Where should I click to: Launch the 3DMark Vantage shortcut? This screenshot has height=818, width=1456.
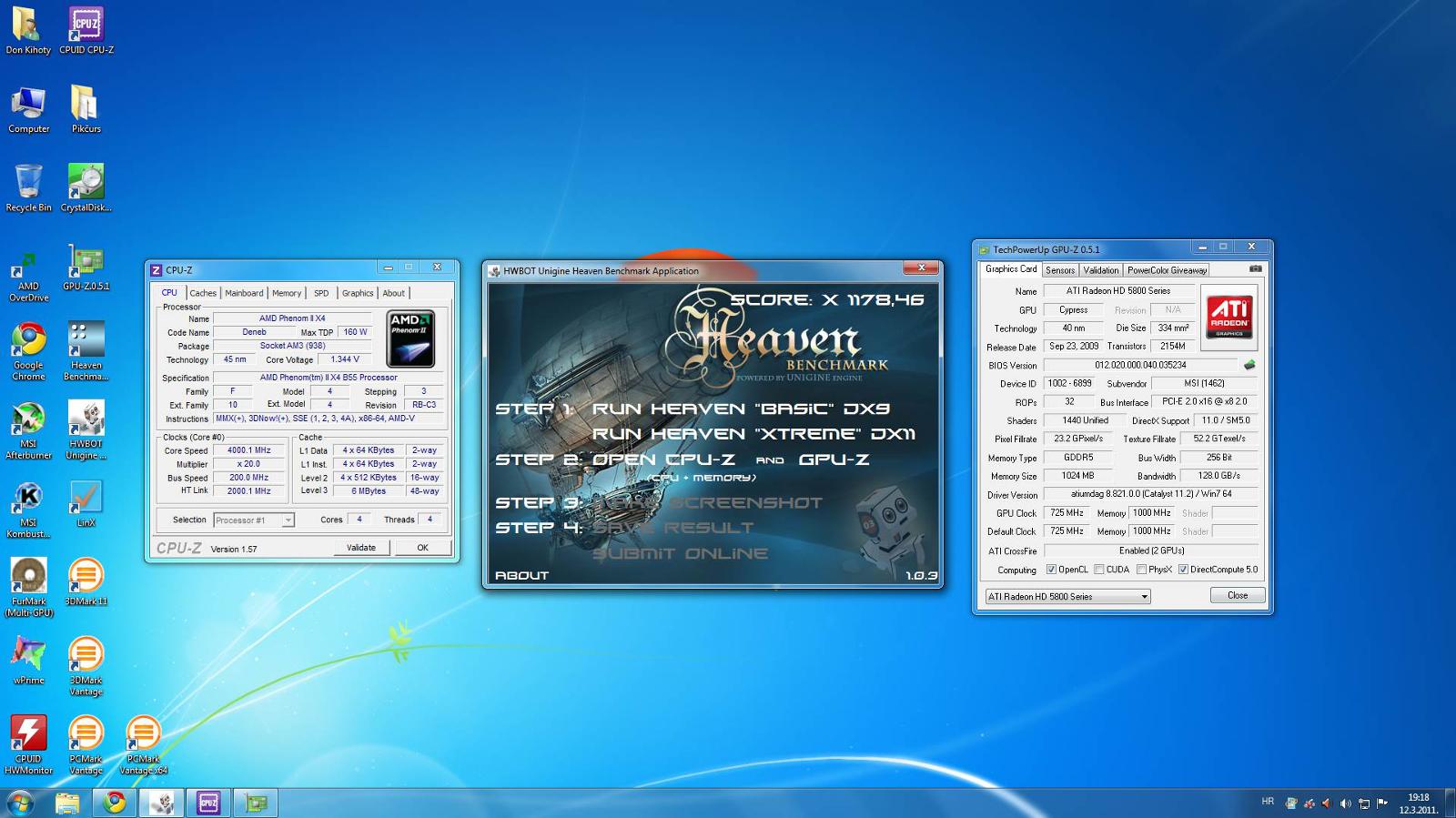[86, 667]
